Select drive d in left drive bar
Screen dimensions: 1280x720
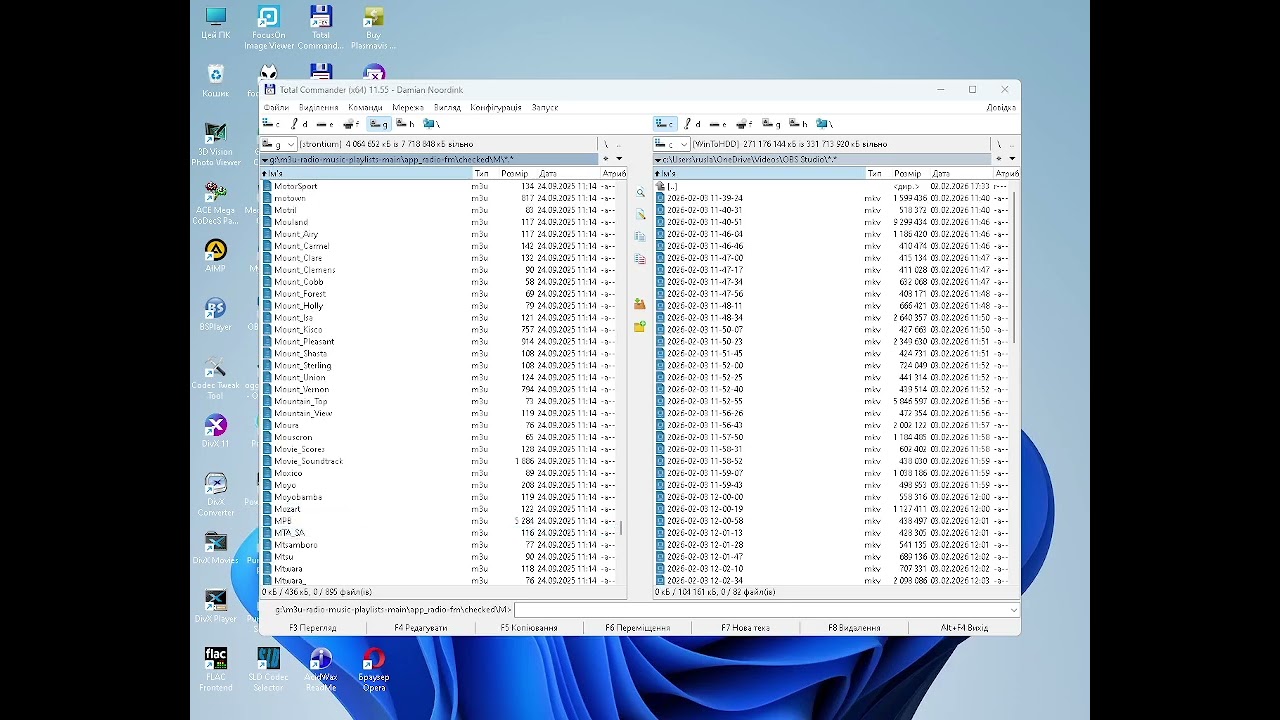tap(297, 124)
